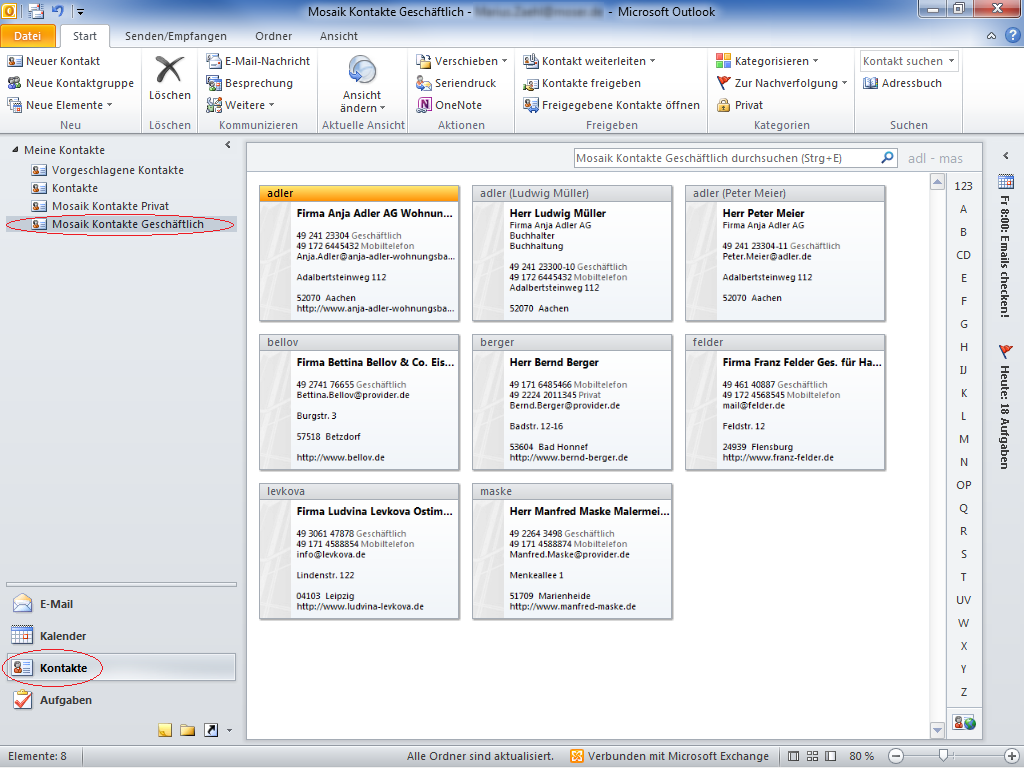Screen dimensions: 1024x768
Task: Switch to Reading view status bar icon
Action: [831, 756]
